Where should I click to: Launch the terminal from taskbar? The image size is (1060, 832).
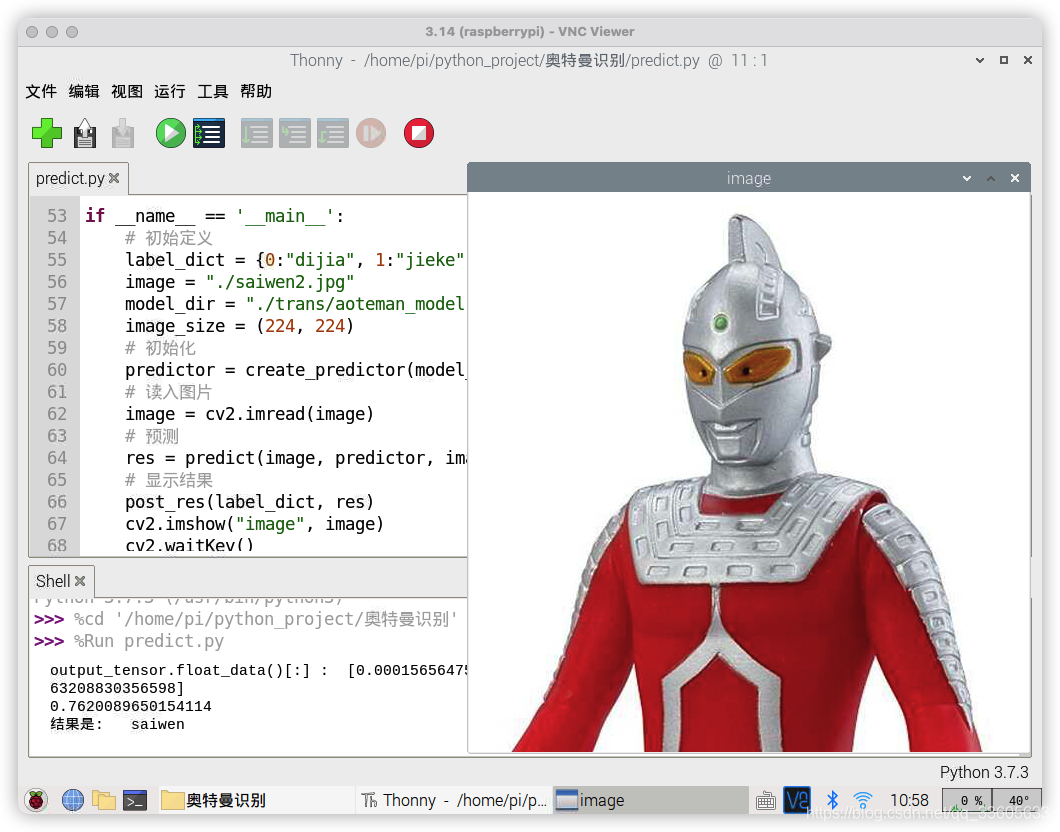(135, 800)
